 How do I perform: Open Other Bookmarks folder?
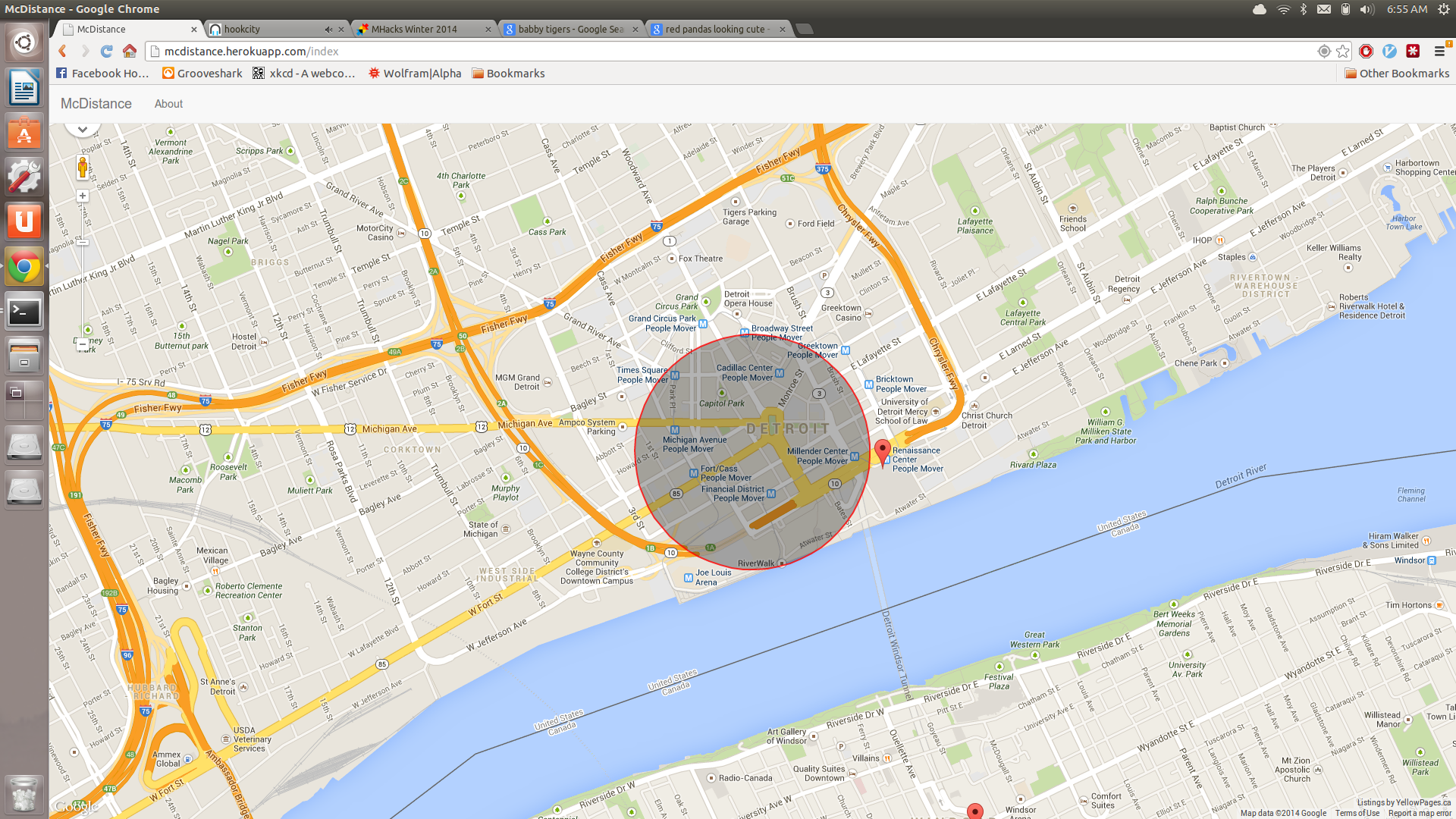click(x=1397, y=74)
